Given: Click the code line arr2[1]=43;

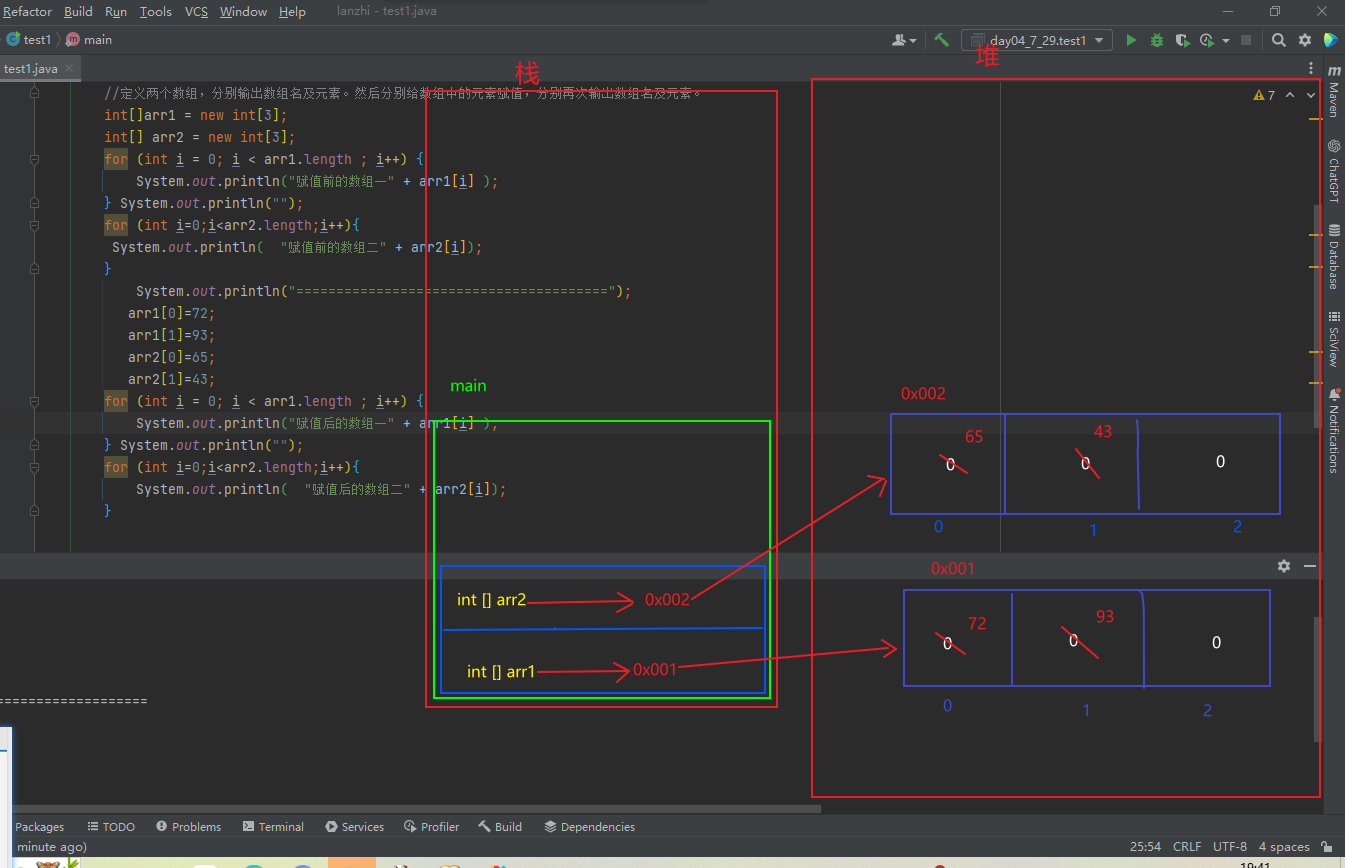Looking at the screenshot, I should click(171, 379).
